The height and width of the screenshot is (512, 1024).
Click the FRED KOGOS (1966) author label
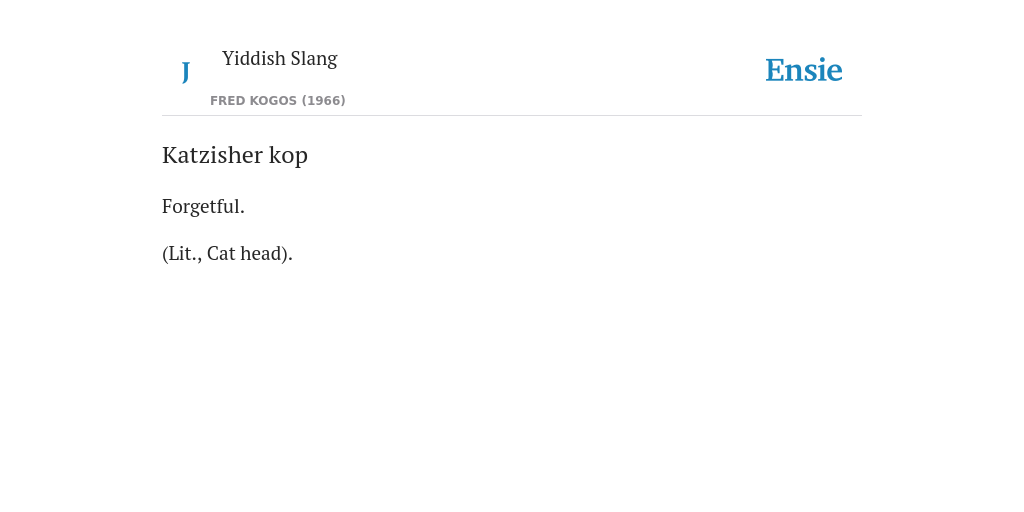pyautogui.click(x=278, y=101)
